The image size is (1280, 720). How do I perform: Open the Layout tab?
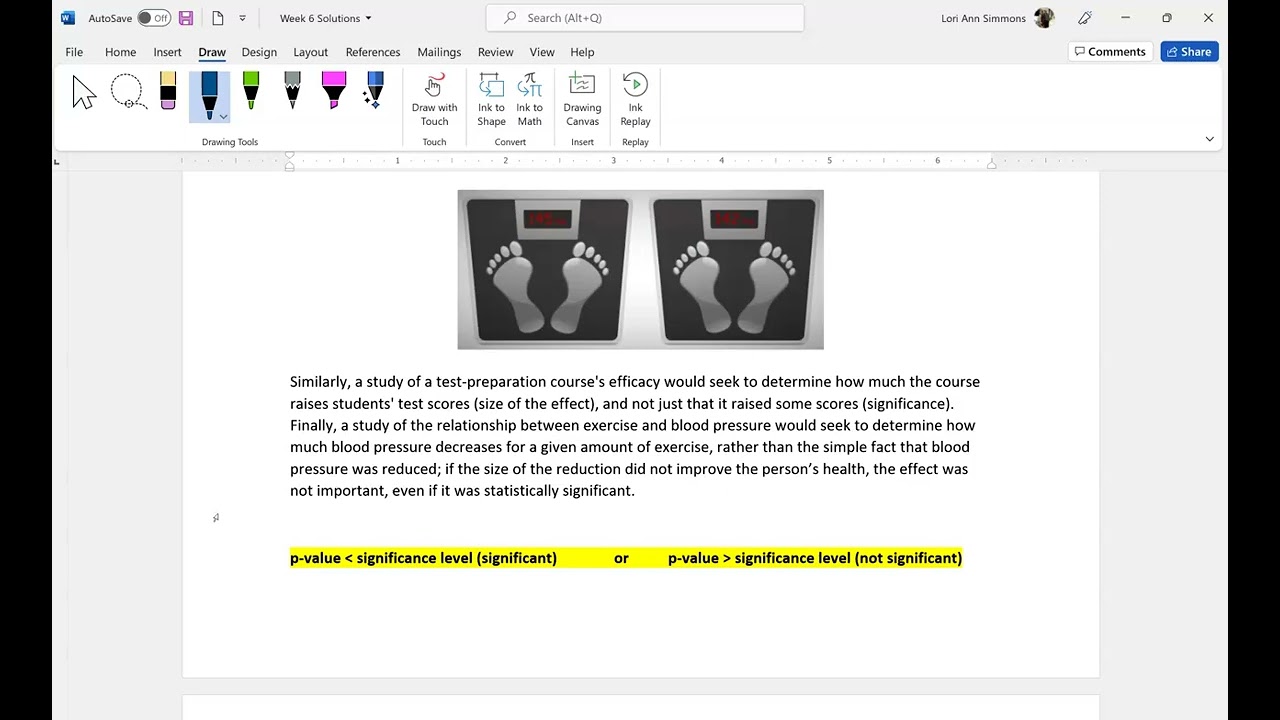click(x=310, y=52)
